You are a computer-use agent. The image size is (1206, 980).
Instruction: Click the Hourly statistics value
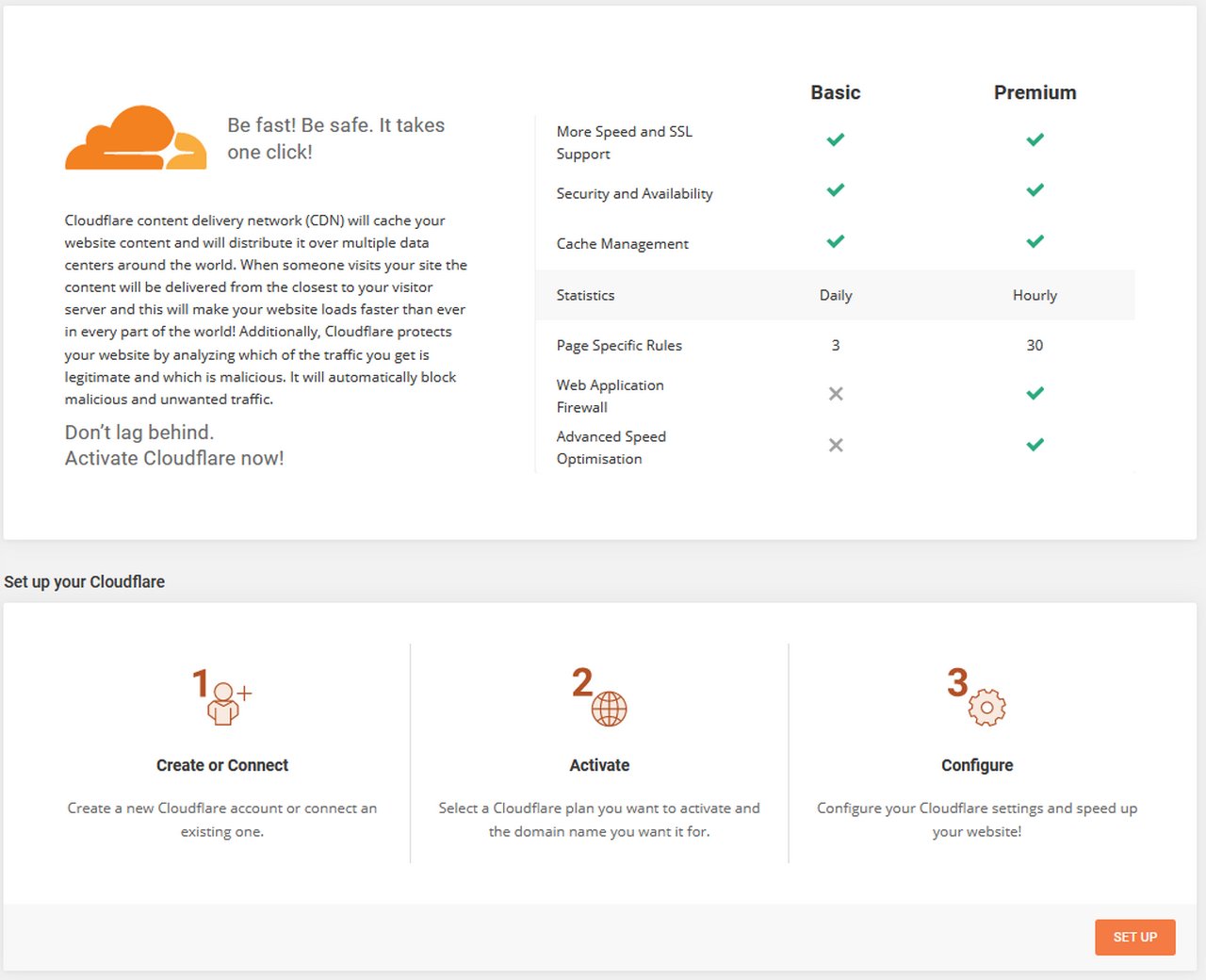1035,295
